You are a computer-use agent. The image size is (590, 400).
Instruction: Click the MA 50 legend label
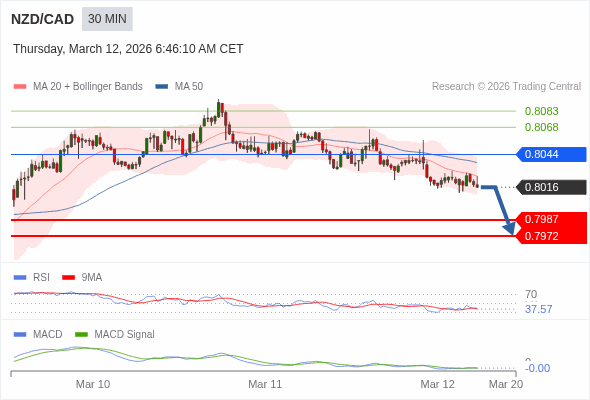(189, 87)
